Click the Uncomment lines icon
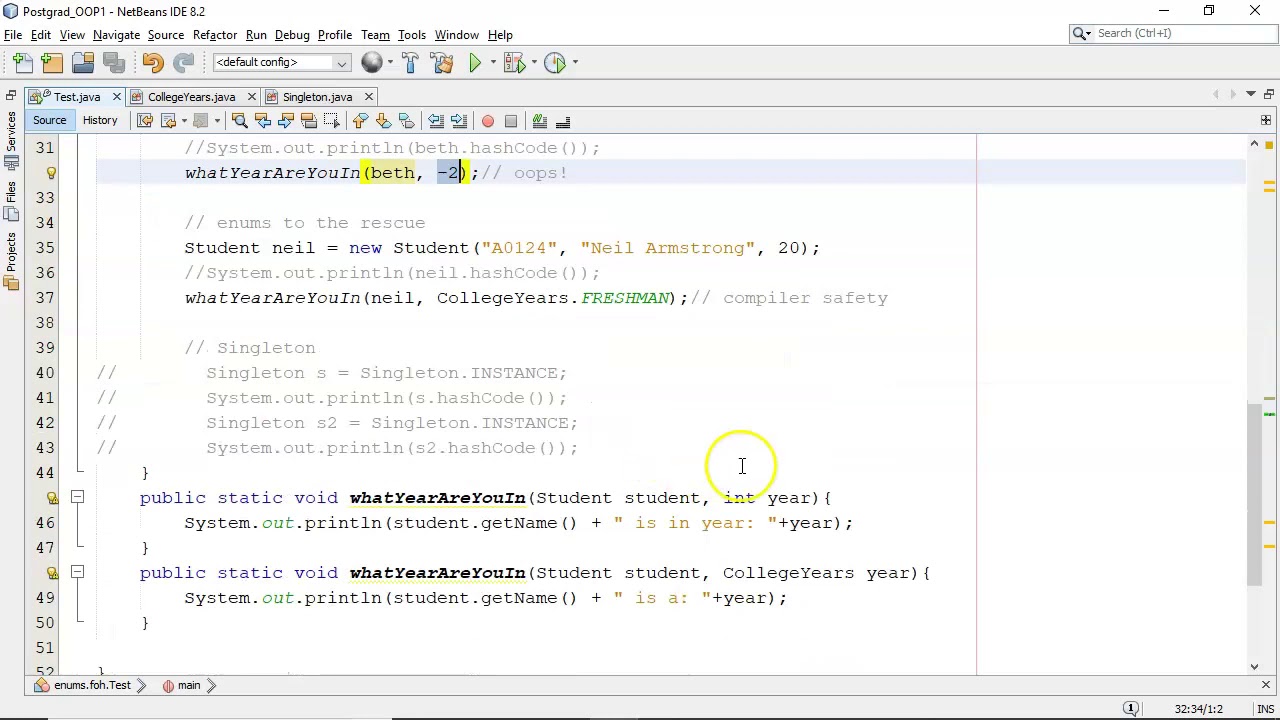 [x=563, y=121]
